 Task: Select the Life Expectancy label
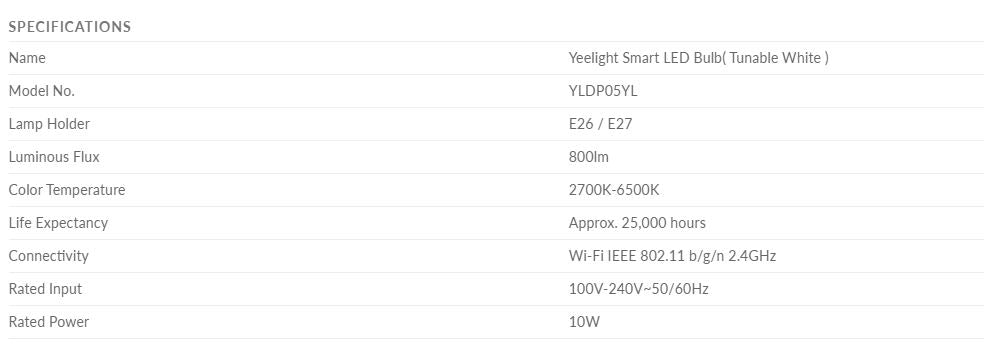(x=58, y=223)
